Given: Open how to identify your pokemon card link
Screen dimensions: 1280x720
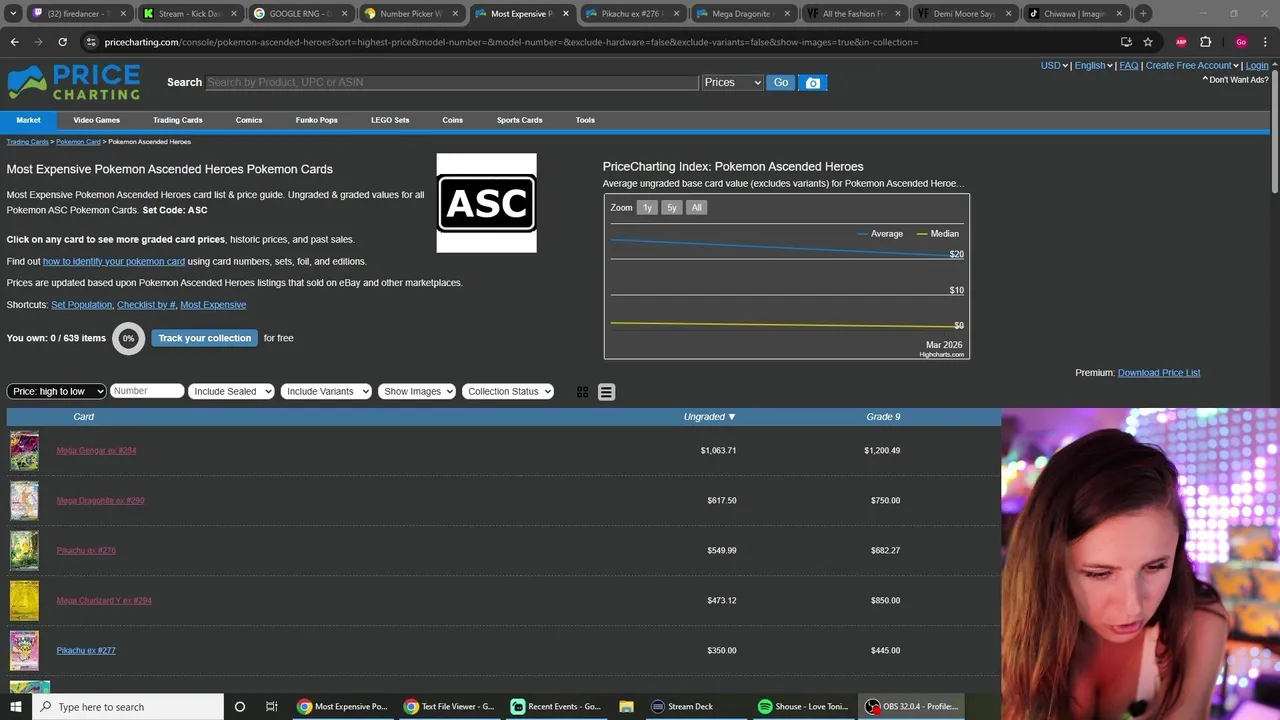Looking at the screenshot, I should point(114,261).
